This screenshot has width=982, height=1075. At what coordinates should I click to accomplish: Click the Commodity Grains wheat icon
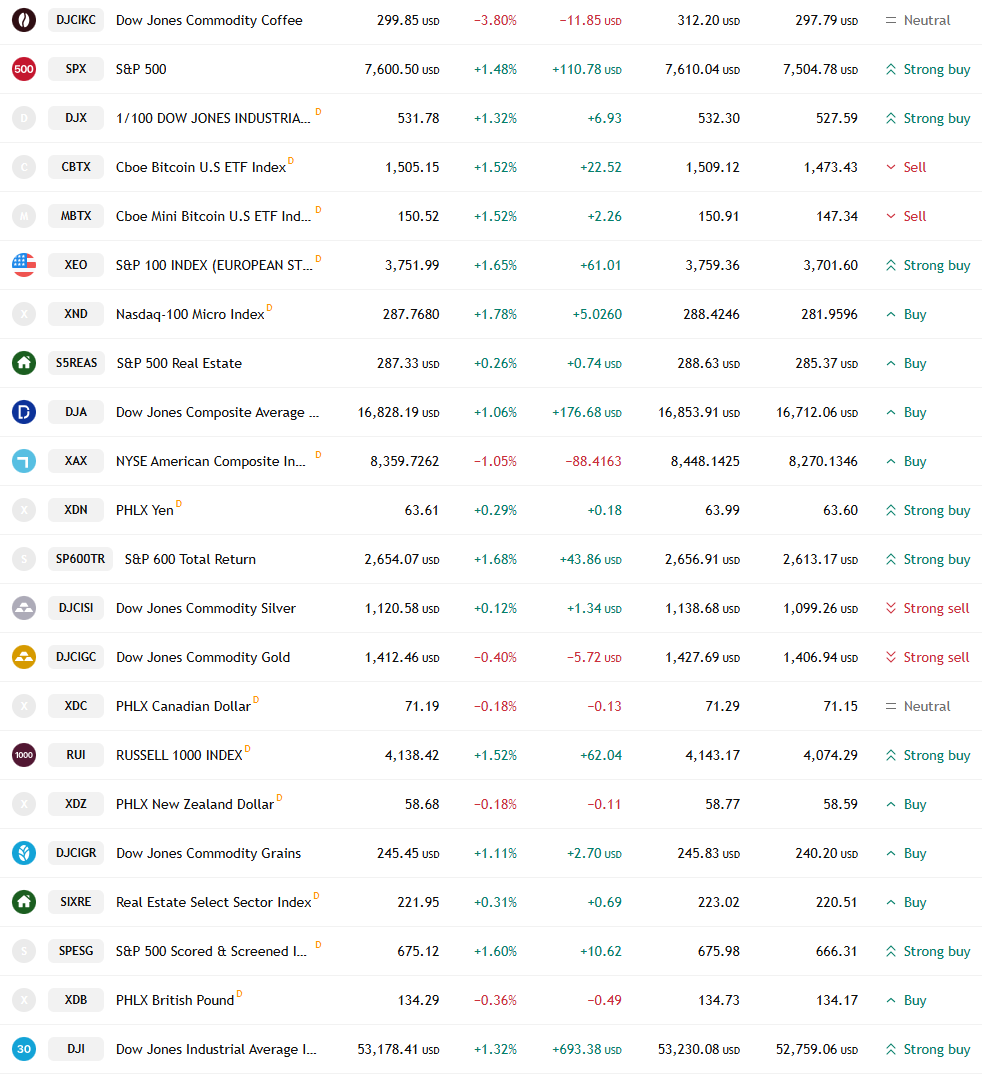(24, 853)
